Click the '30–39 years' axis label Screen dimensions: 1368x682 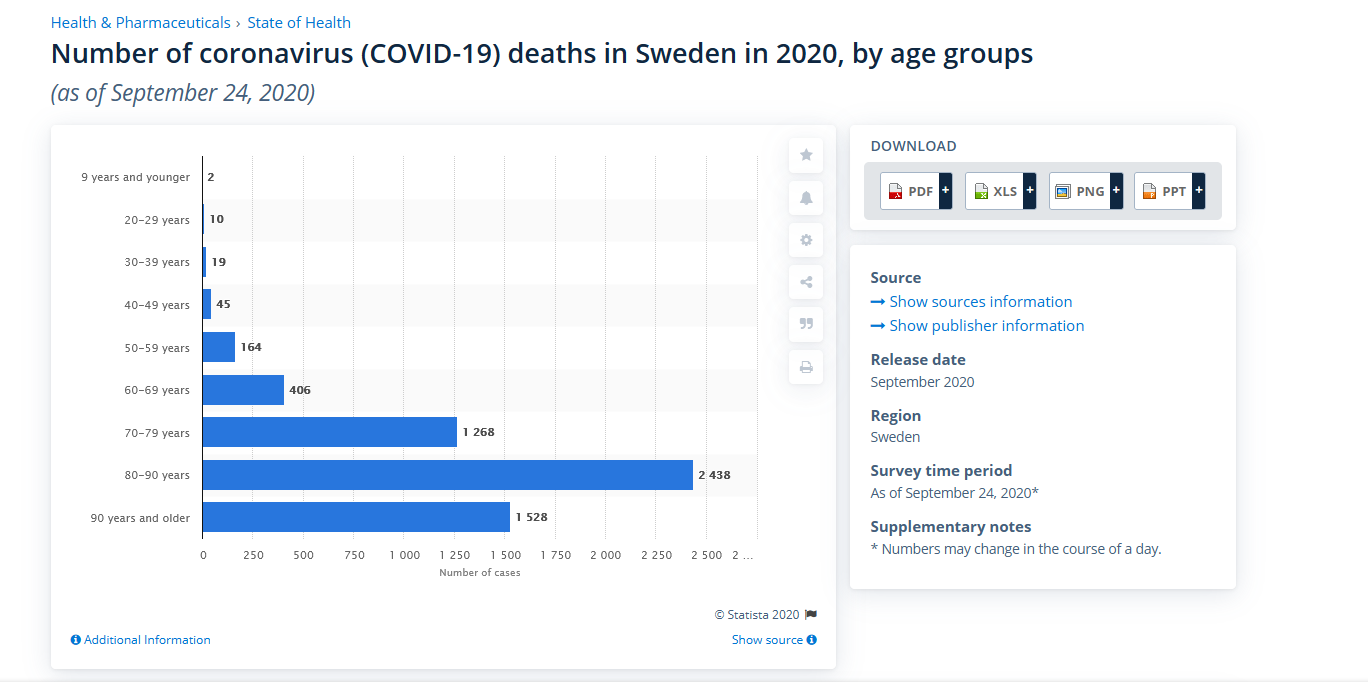click(157, 262)
